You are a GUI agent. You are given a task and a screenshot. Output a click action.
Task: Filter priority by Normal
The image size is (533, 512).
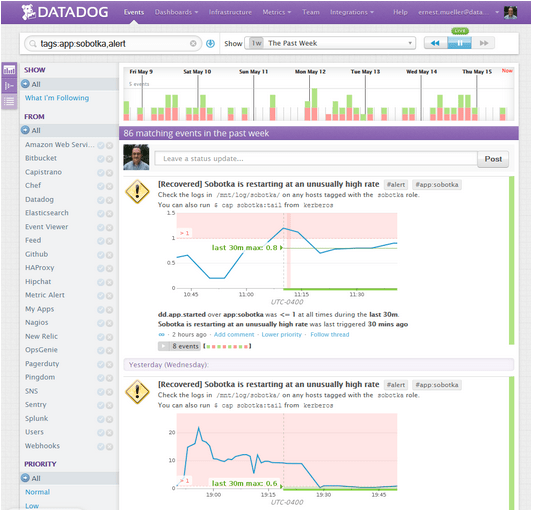37,492
